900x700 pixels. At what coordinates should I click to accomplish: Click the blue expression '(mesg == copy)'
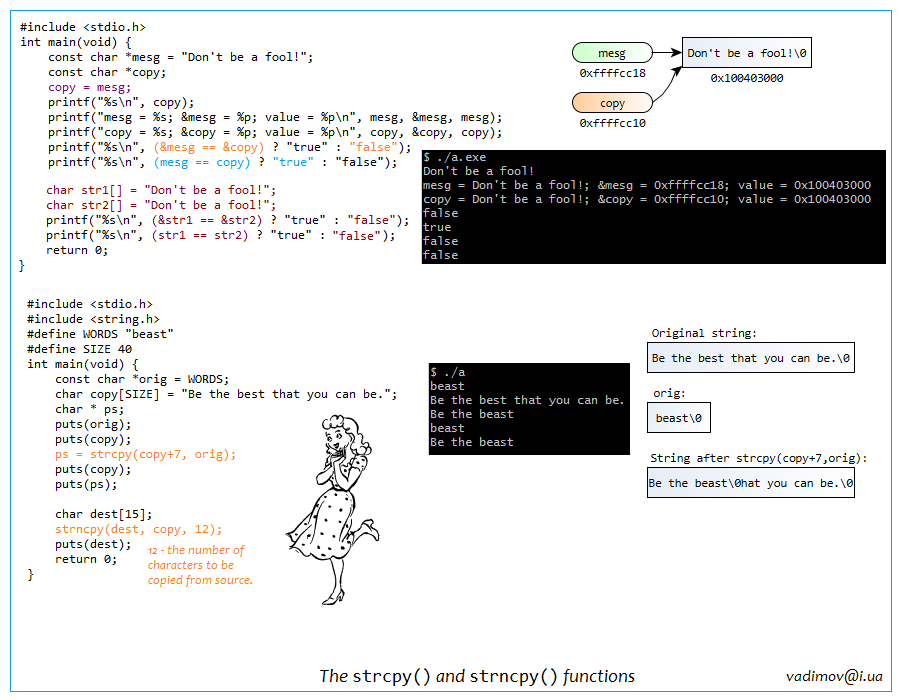click(x=202, y=162)
